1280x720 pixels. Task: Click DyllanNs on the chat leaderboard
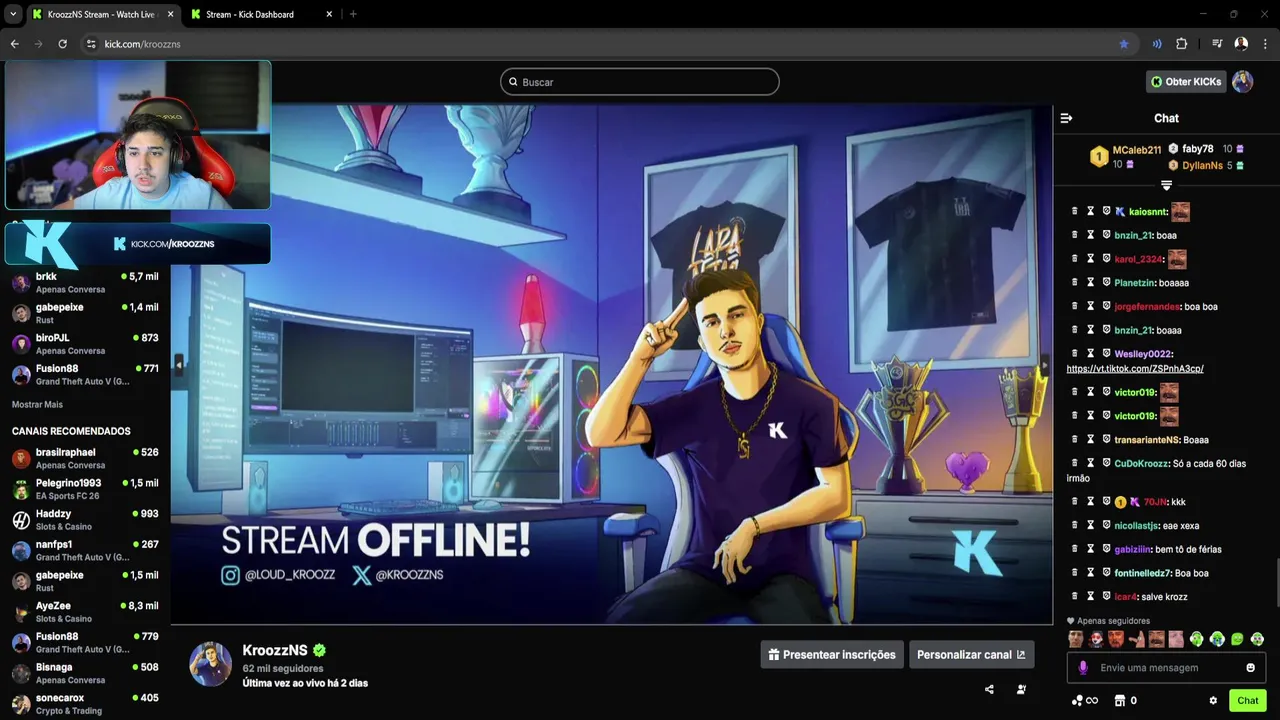click(1202, 165)
